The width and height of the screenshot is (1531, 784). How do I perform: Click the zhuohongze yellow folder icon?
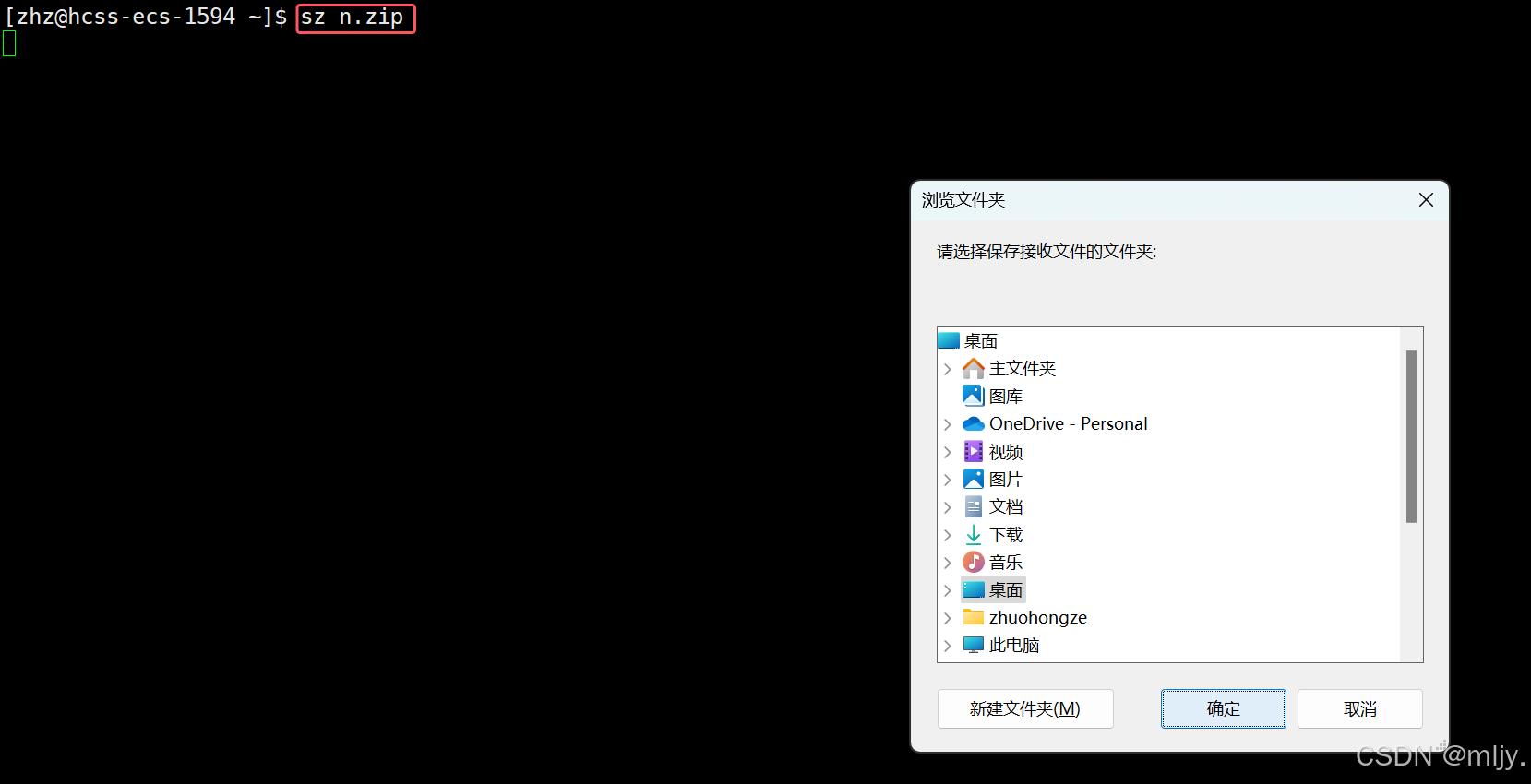tap(974, 617)
